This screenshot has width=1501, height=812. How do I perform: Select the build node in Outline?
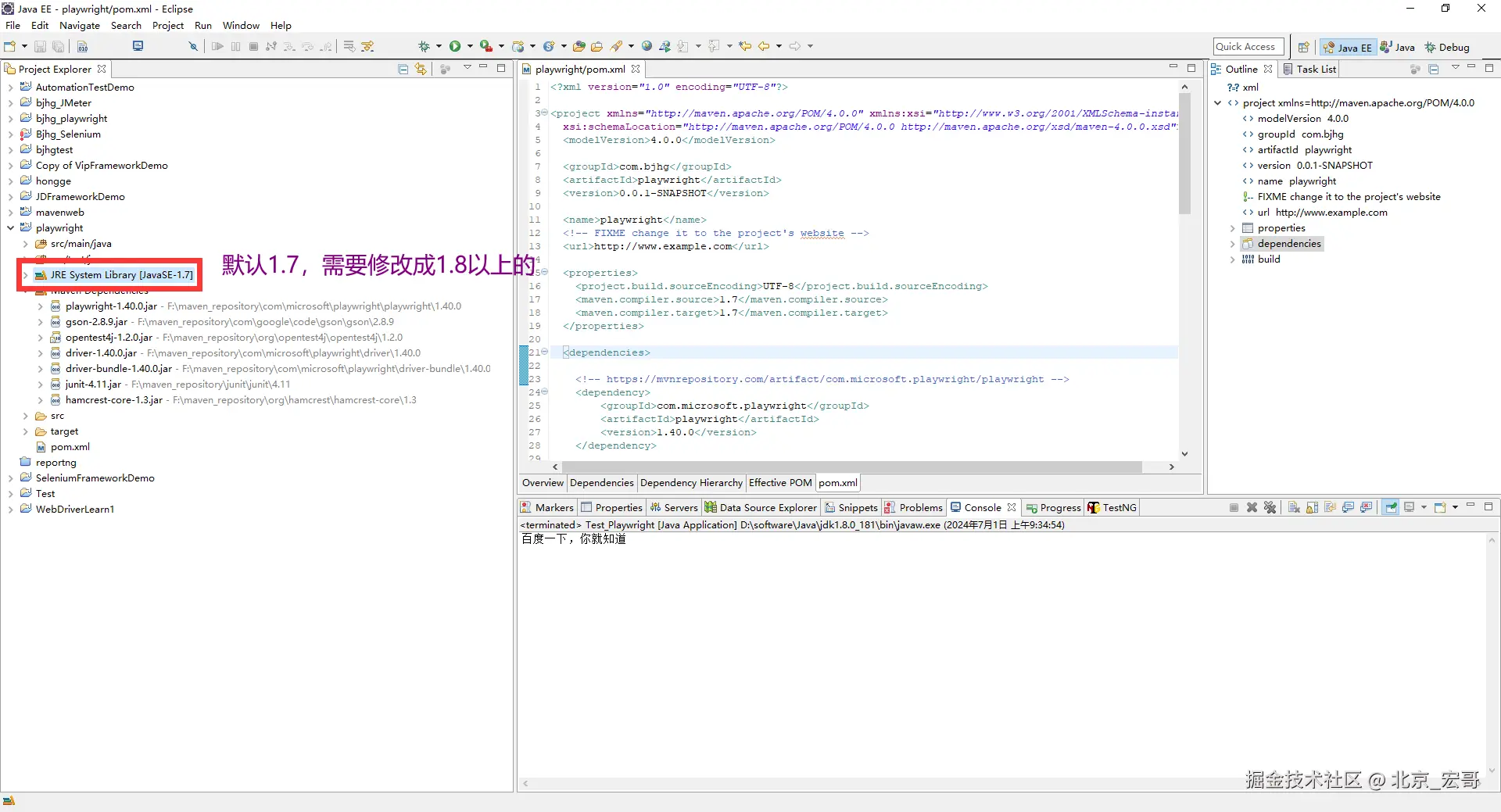(x=1268, y=259)
